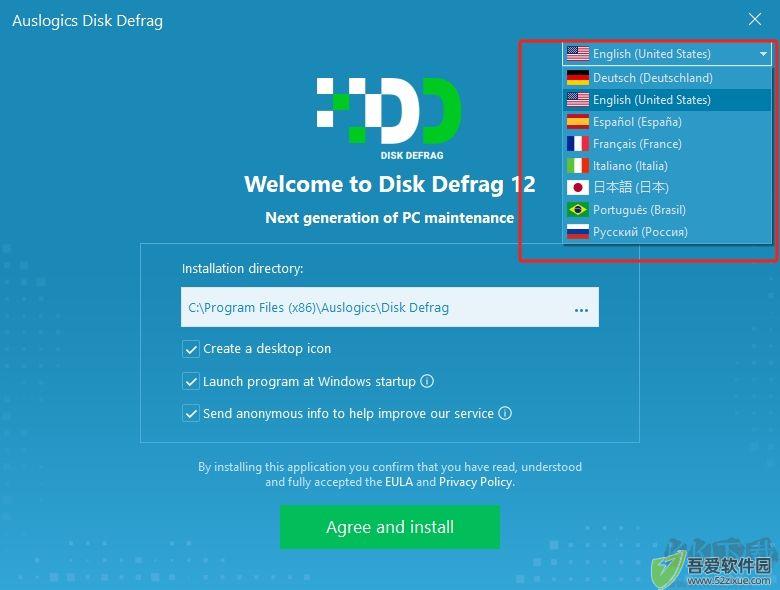Browse installation folder with three-dots button
The height and width of the screenshot is (590, 780).
581,310
